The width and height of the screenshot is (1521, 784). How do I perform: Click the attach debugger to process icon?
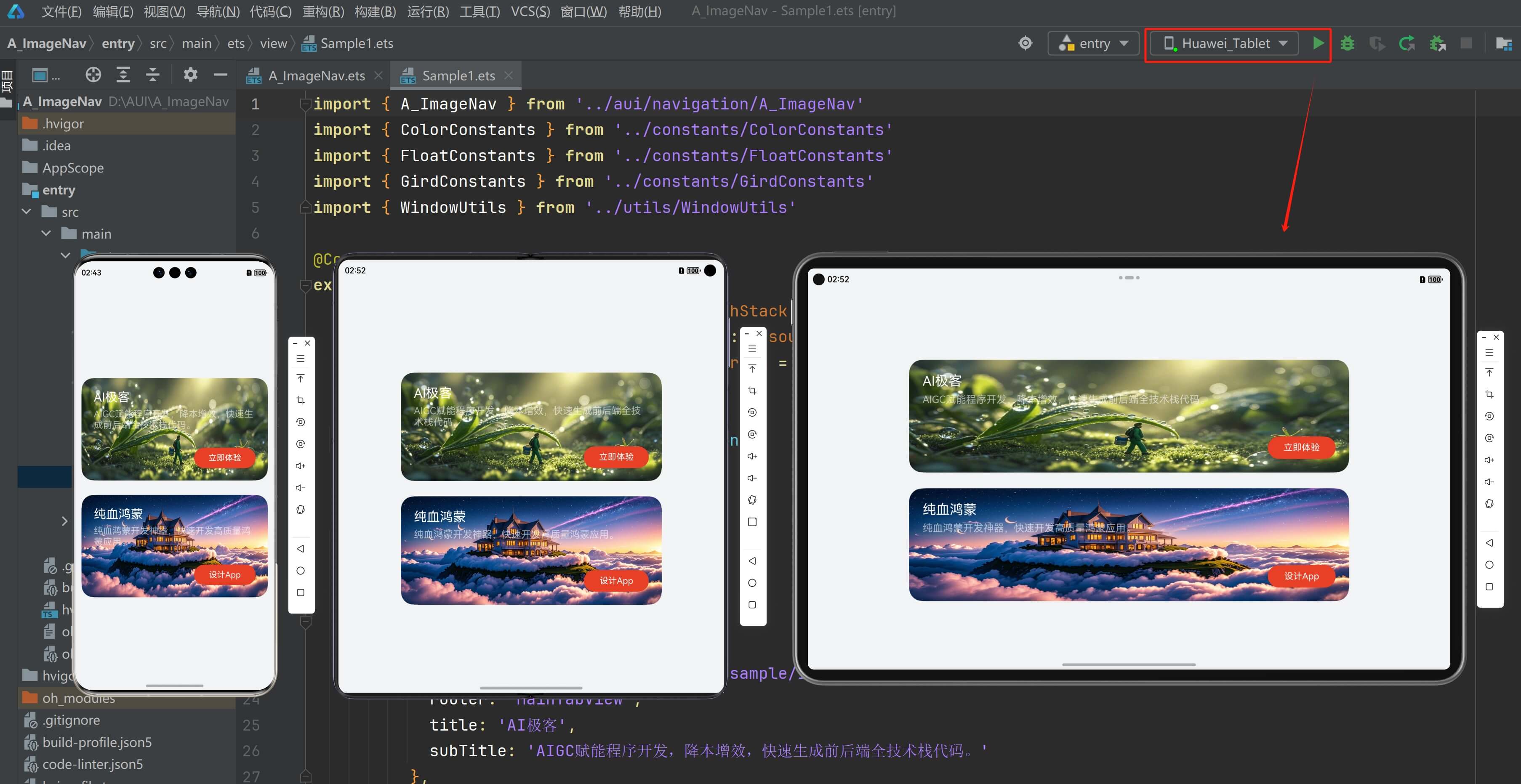1437,43
